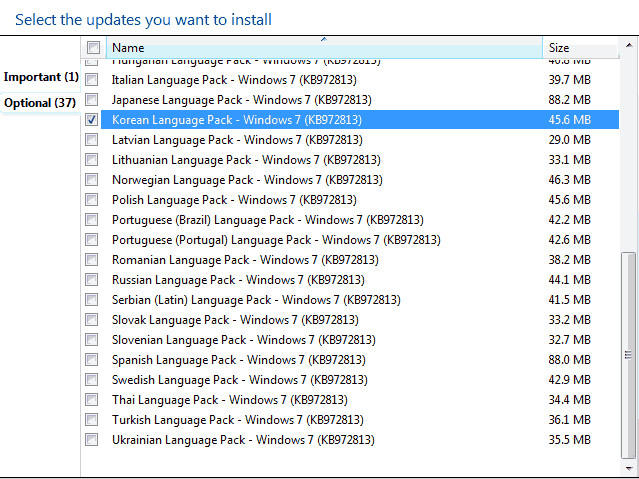The image size is (639, 479).
Task: Check the Slovak Language Pack checkbox
Action: [92, 319]
